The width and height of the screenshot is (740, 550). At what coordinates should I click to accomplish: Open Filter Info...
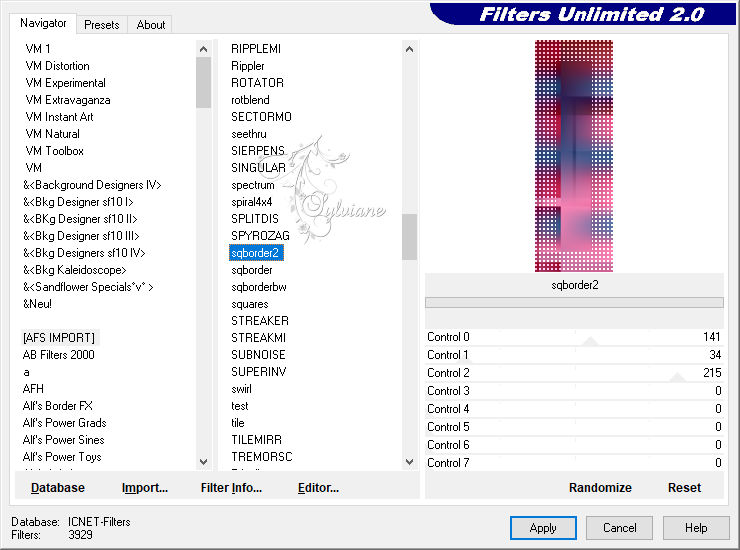click(231, 488)
